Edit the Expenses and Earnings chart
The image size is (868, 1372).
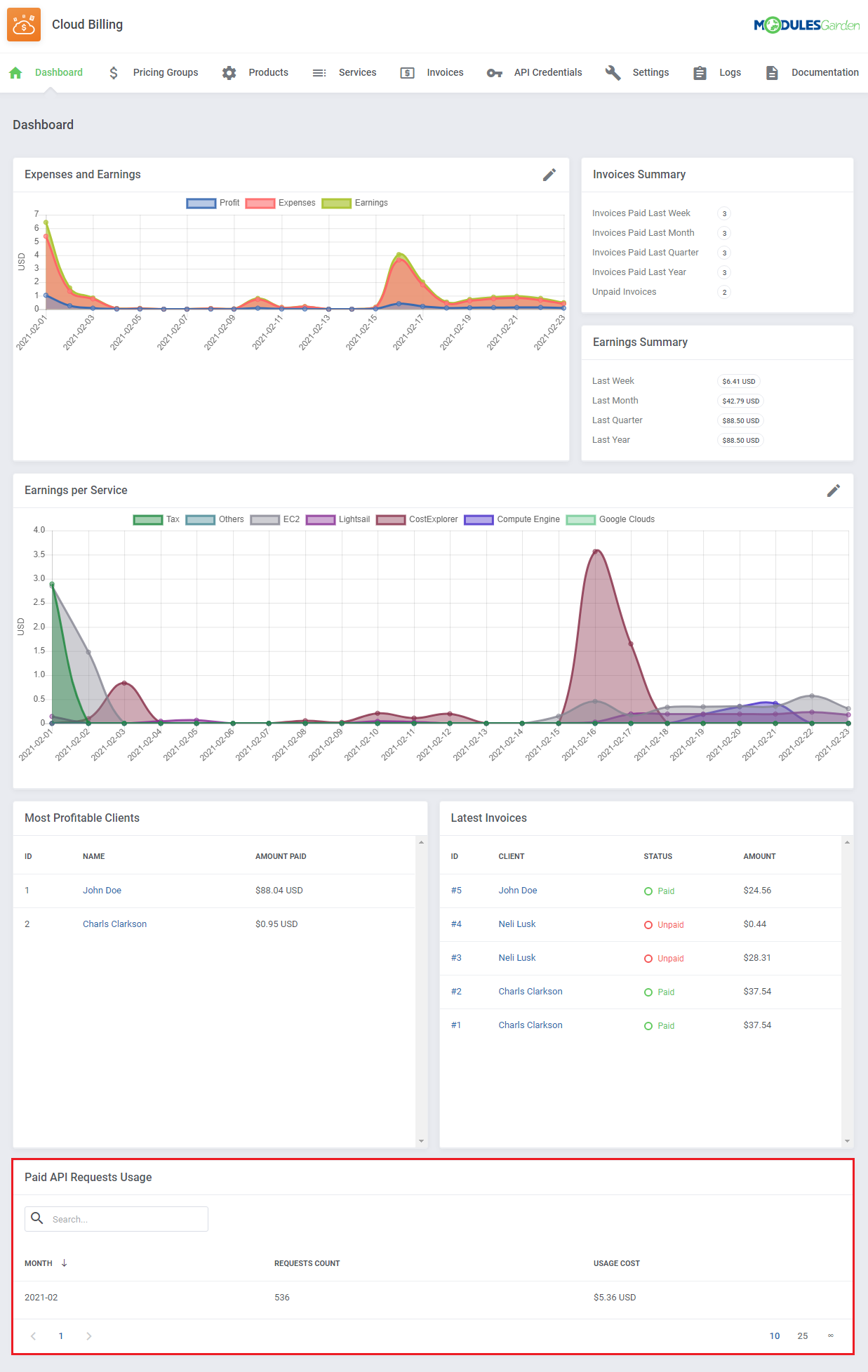(549, 175)
